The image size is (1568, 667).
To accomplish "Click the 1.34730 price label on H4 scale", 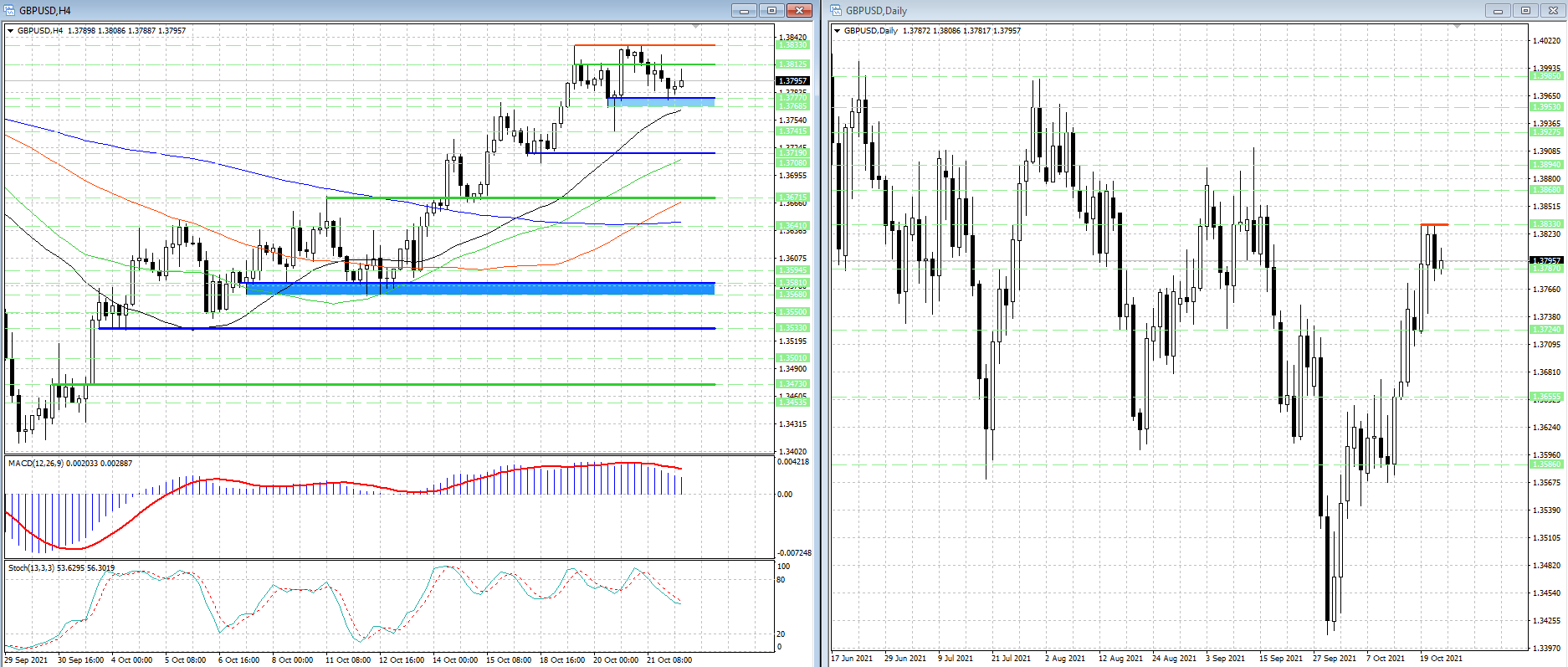I will 793,384.
